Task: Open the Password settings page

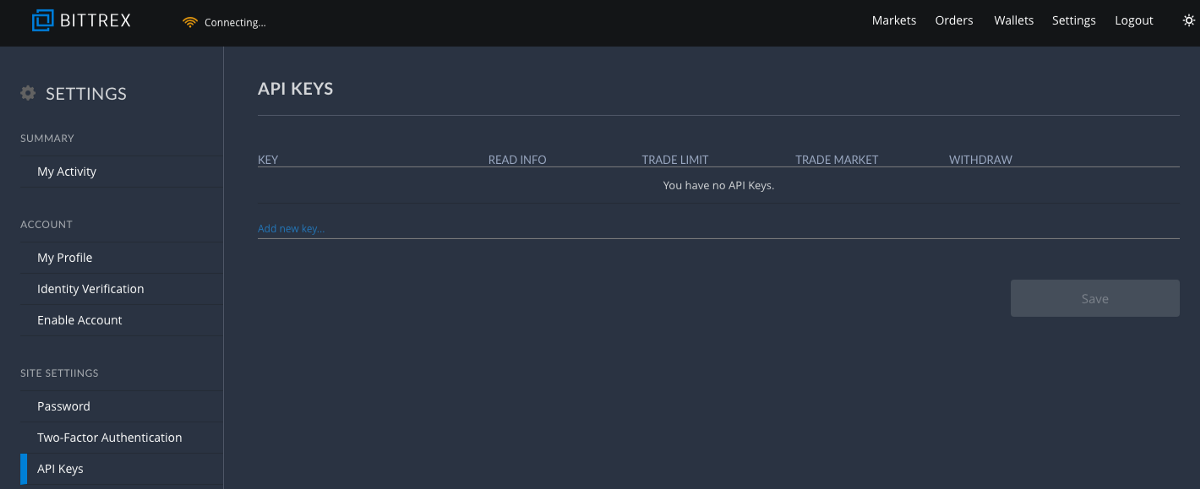Action: [121, 406]
